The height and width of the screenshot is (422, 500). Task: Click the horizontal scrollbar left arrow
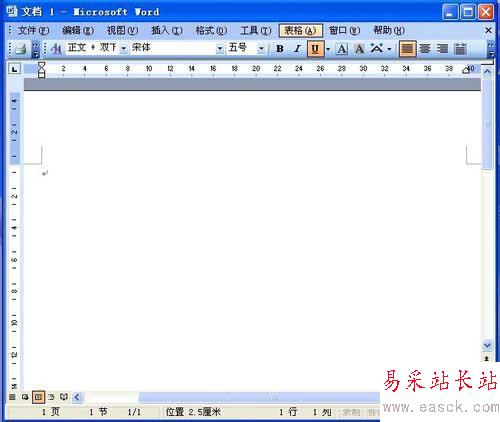77,397
